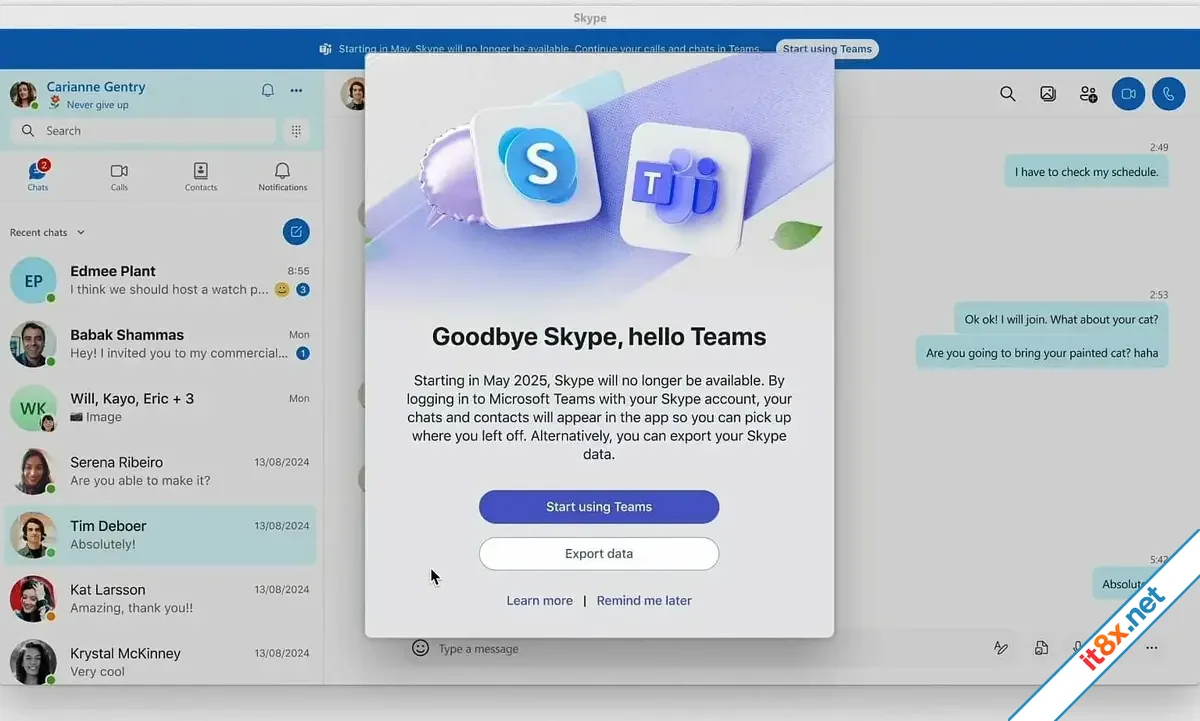Viewport: 1200px width, 721px height.
Task: Open the Kat Larsson chat
Action: pos(161,599)
